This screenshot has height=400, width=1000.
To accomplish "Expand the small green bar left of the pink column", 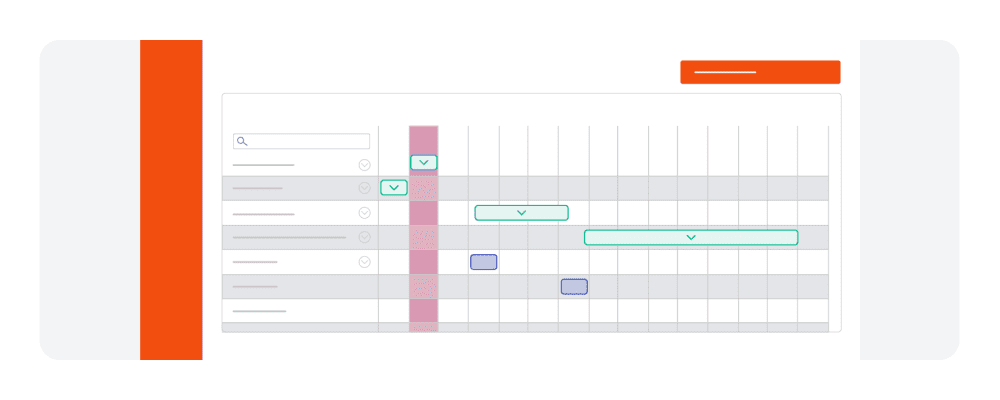I will [x=394, y=187].
